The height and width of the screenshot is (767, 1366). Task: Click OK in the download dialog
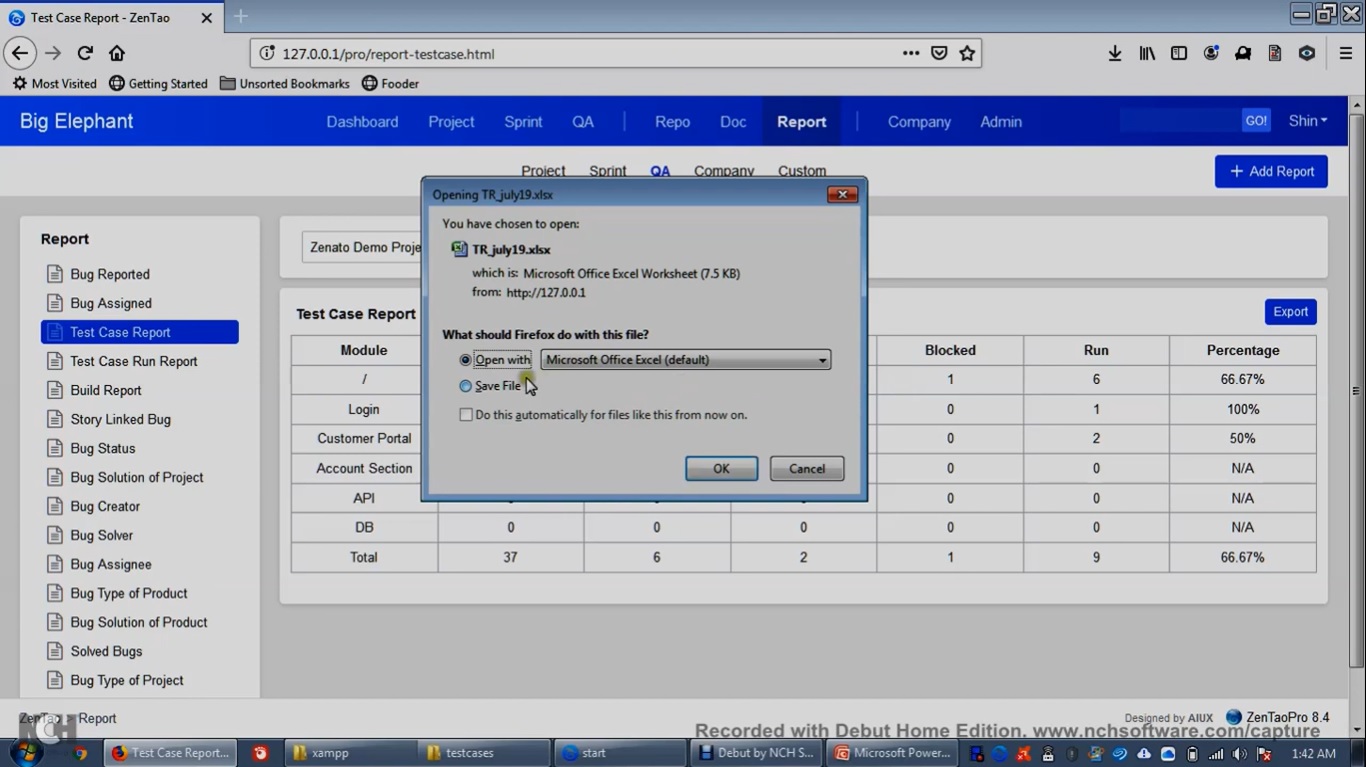(721, 469)
